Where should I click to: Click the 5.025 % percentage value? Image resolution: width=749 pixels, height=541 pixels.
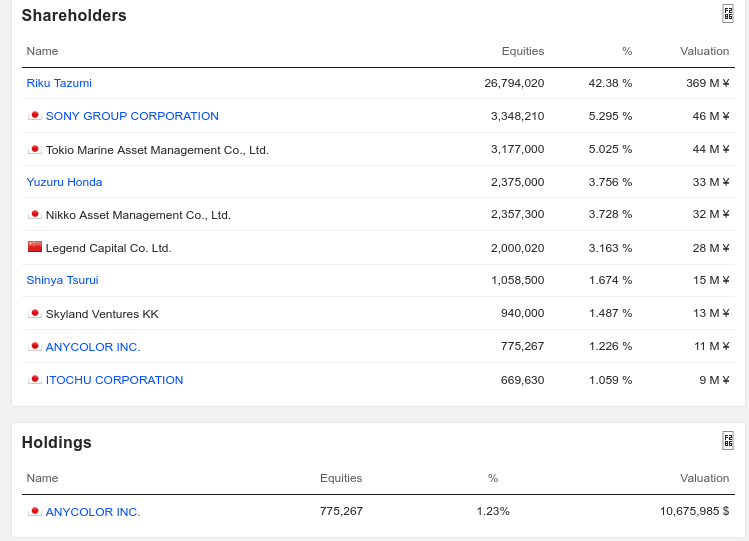pos(610,149)
